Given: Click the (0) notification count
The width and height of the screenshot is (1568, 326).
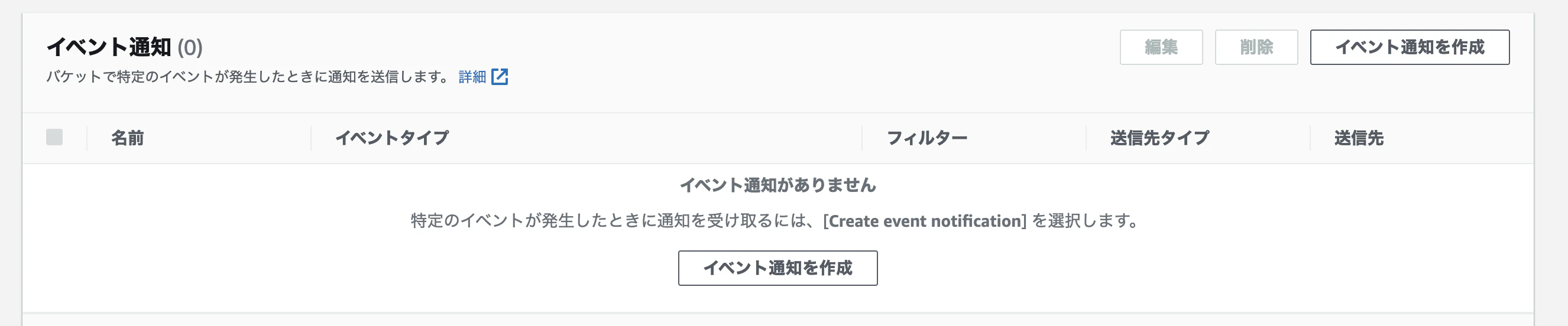Looking at the screenshot, I should tap(190, 47).
